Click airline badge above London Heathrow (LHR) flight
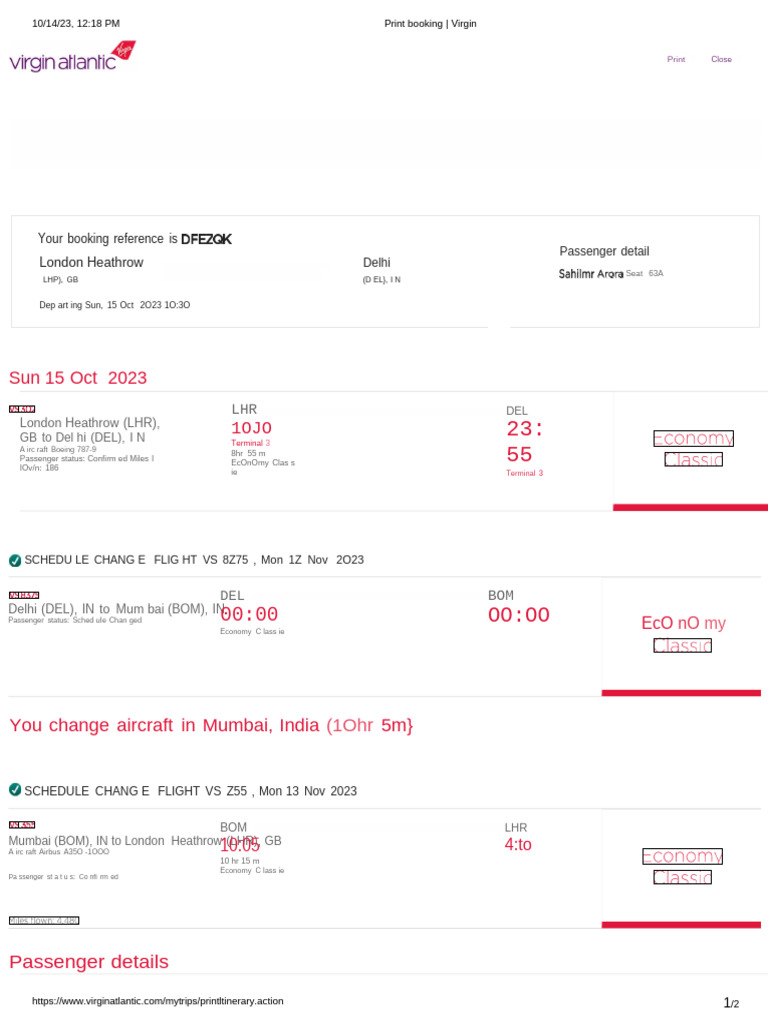 click(22, 409)
